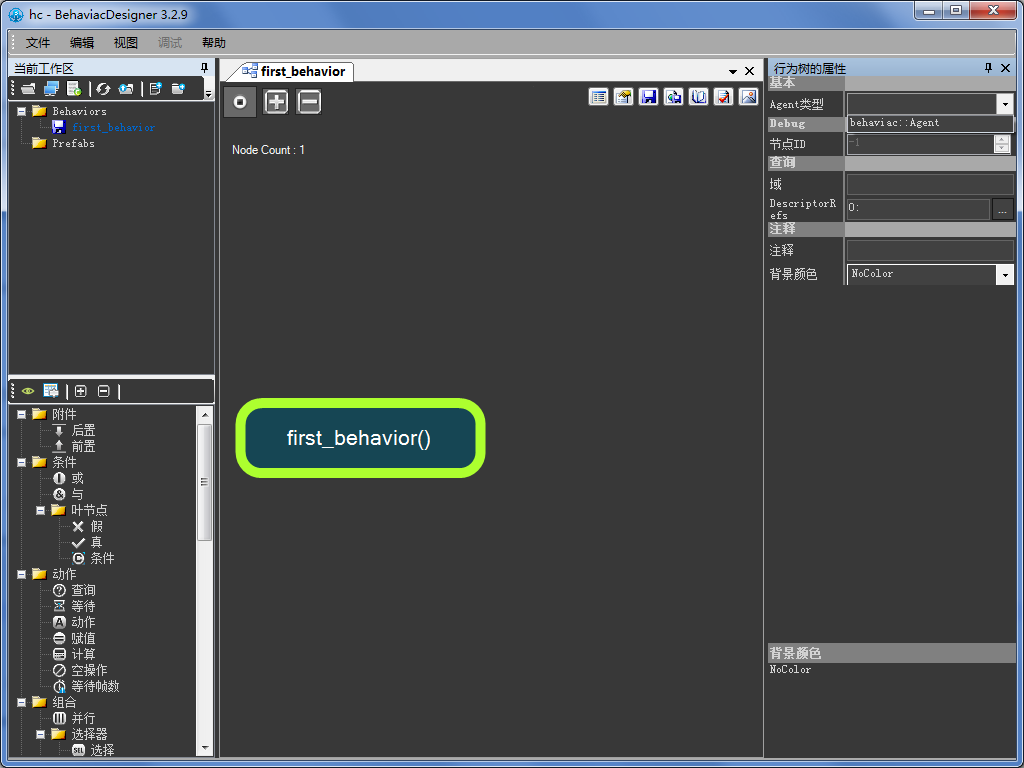Open workspace folder icon in workspace toolbar

(28, 89)
